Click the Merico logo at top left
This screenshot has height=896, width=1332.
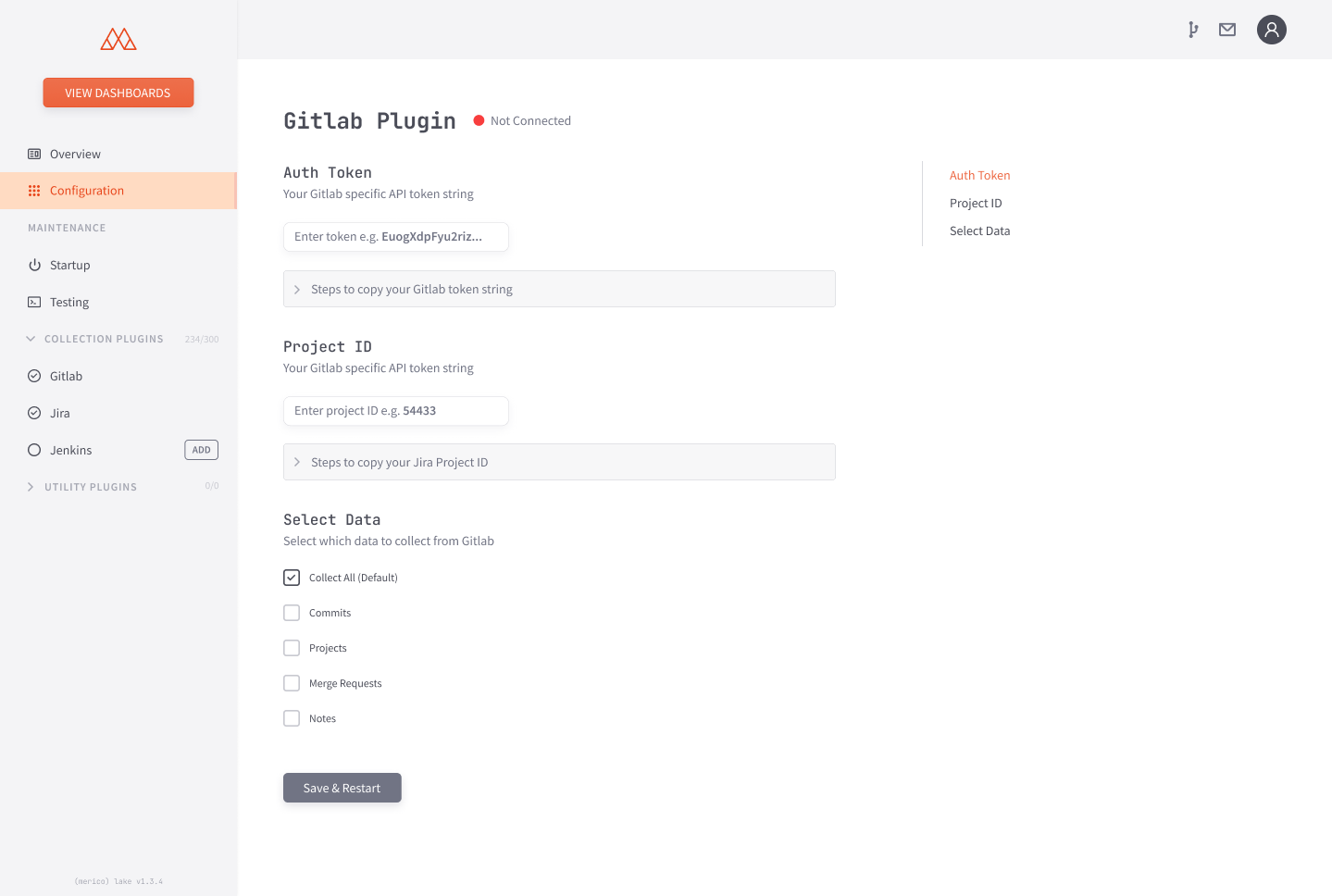tap(118, 40)
